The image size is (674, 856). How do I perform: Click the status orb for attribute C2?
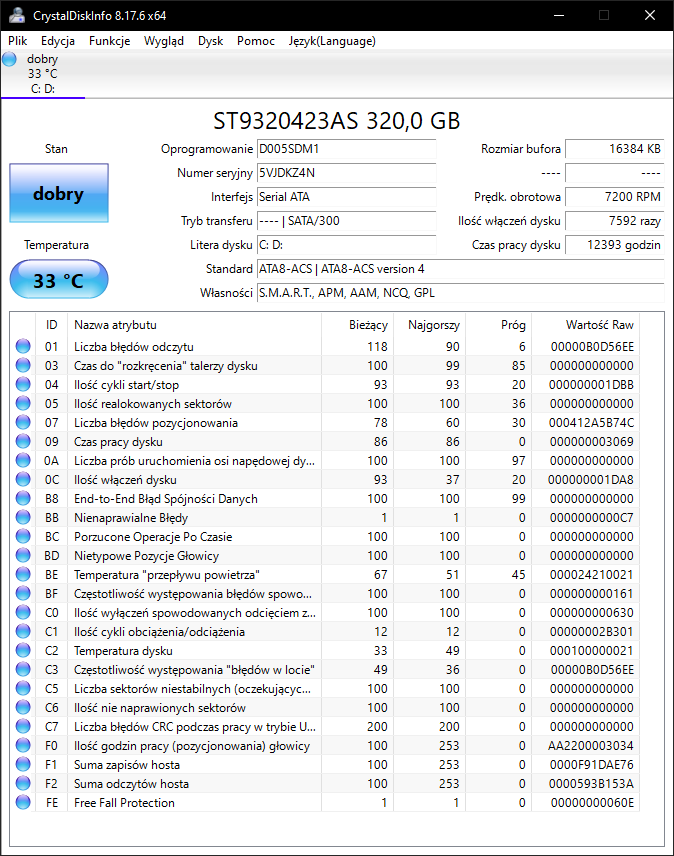[23, 650]
